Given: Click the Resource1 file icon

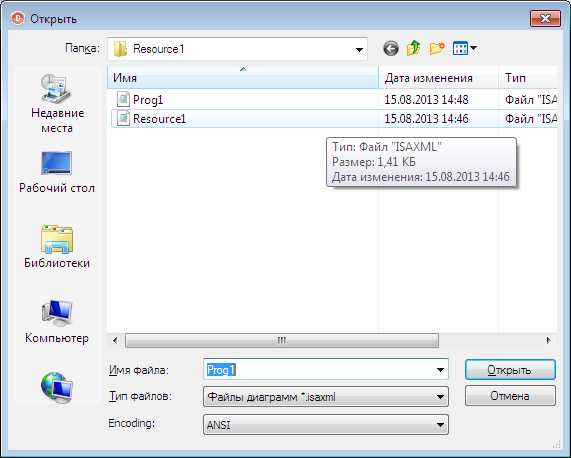Looking at the screenshot, I should [x=123, y=119].
